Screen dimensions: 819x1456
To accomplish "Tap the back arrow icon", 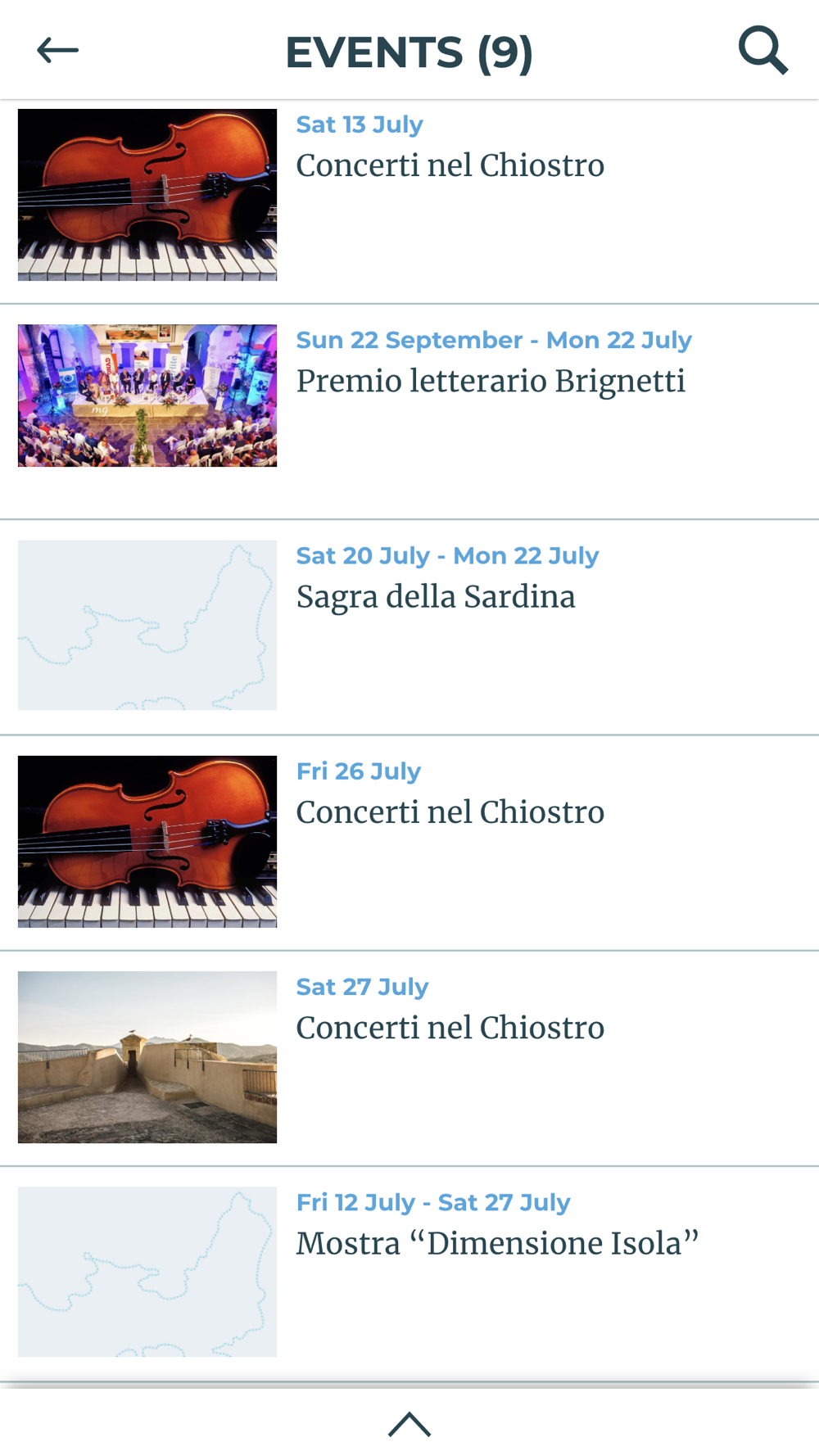I will point(57,51).
